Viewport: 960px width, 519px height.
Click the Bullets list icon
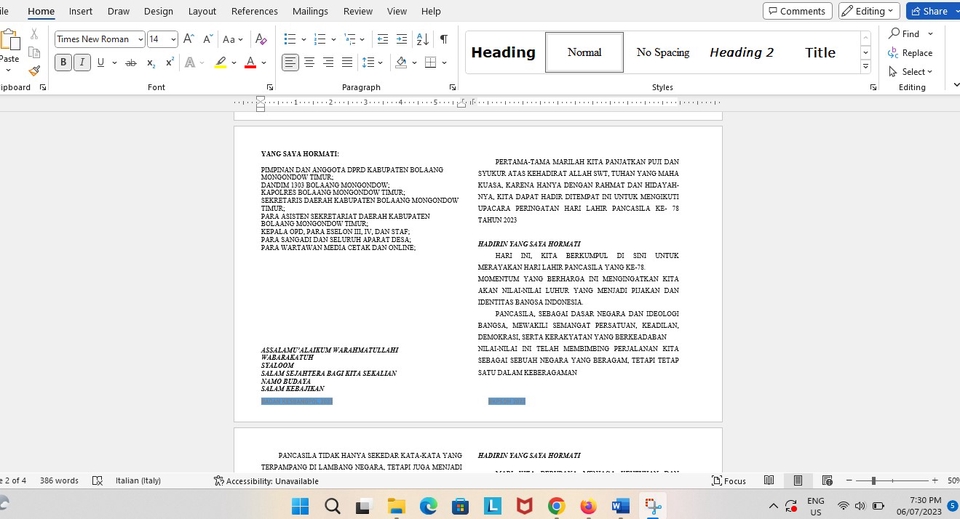[x=290, y=39]
